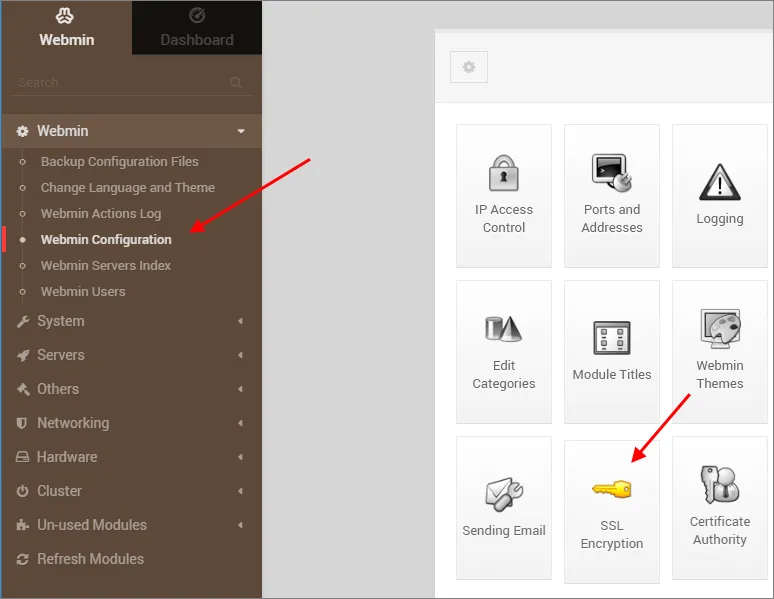Click the IP Access Control caption text
Viewport: 774px width, 599px height.
[x=503, y=218]
